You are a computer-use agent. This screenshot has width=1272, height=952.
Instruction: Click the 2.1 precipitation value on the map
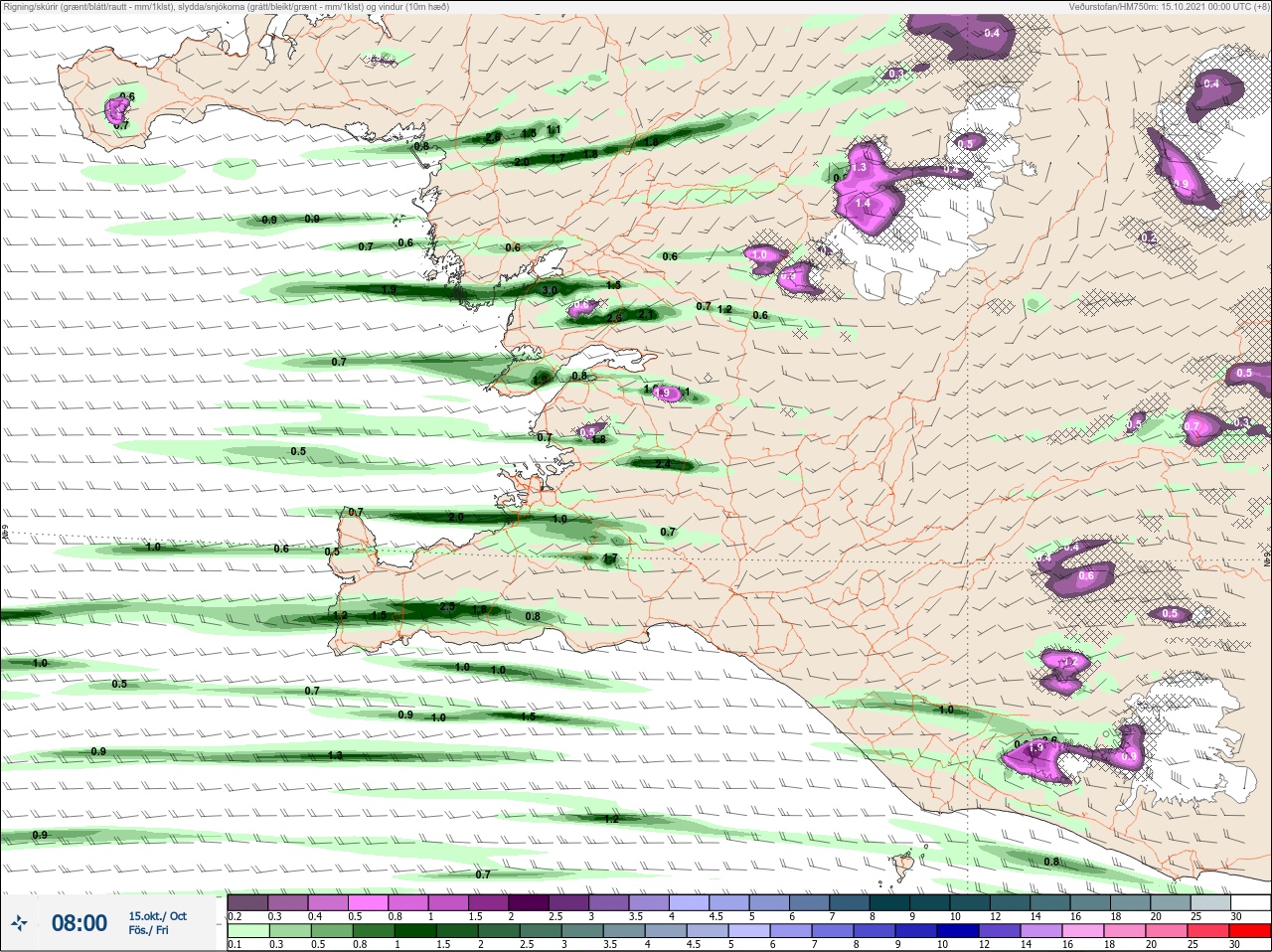[645, 314]
